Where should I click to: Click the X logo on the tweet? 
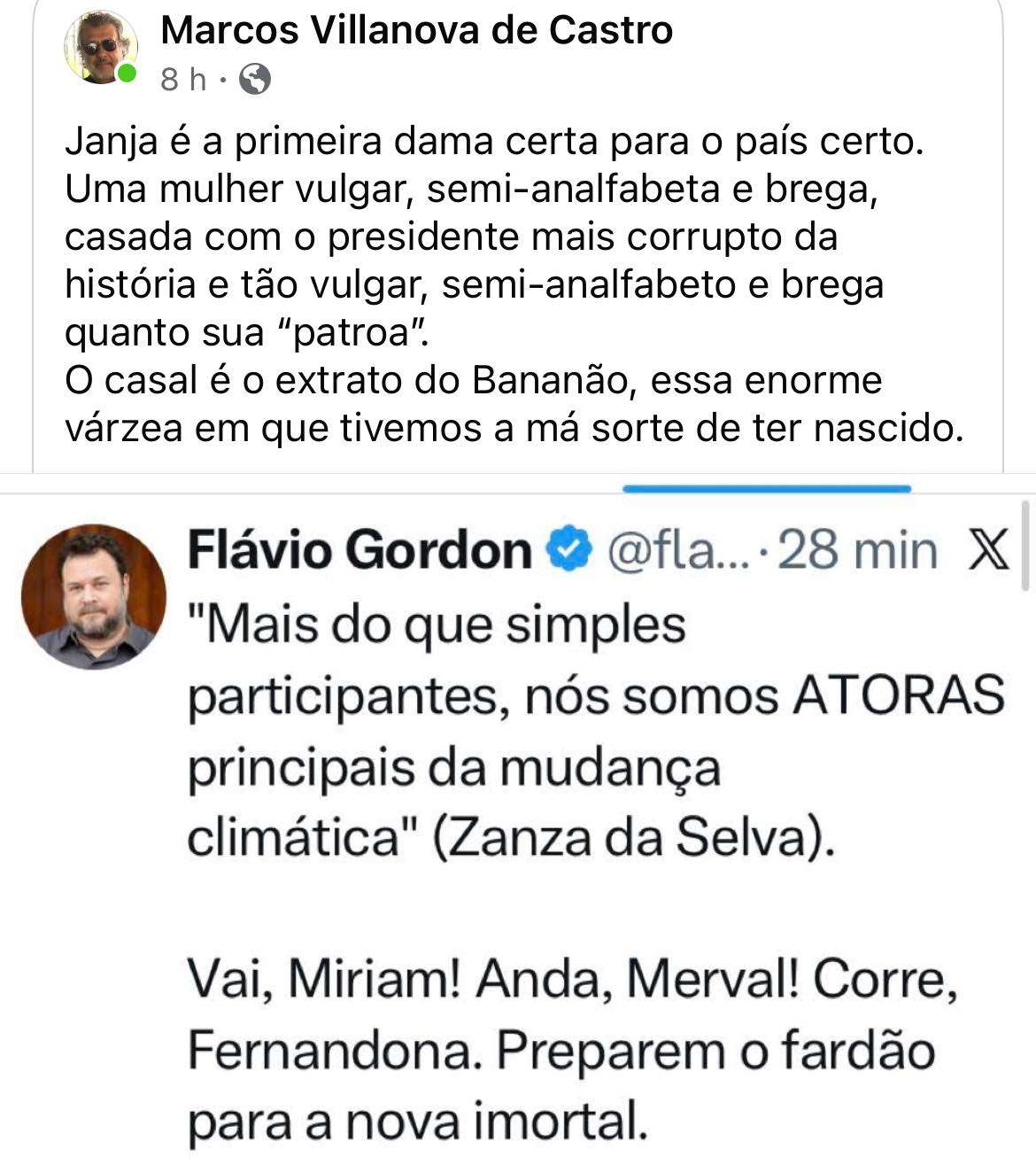tap(988, 551)
